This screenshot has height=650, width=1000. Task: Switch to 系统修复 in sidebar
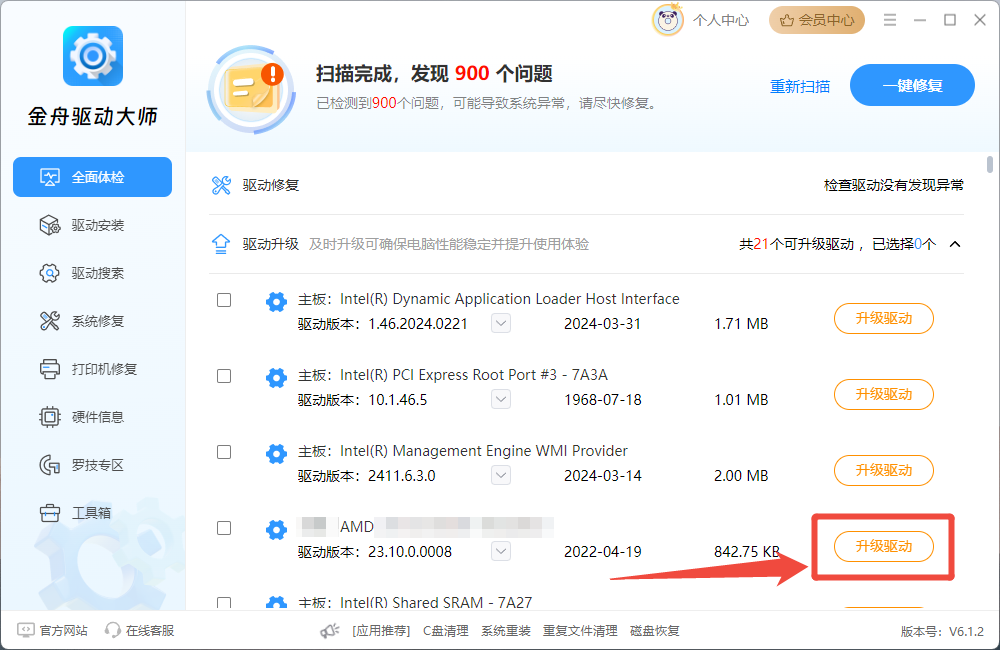click(92, 321)
